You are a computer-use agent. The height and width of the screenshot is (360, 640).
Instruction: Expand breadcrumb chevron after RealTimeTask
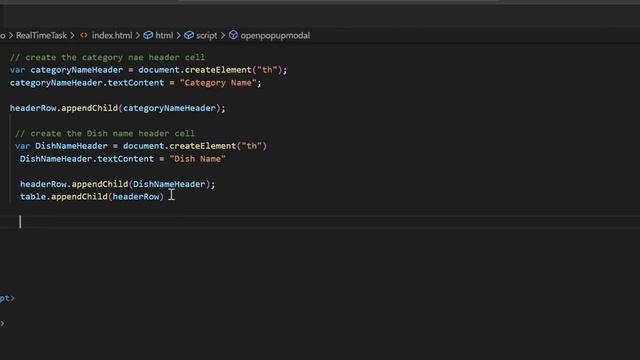[73, 36]
